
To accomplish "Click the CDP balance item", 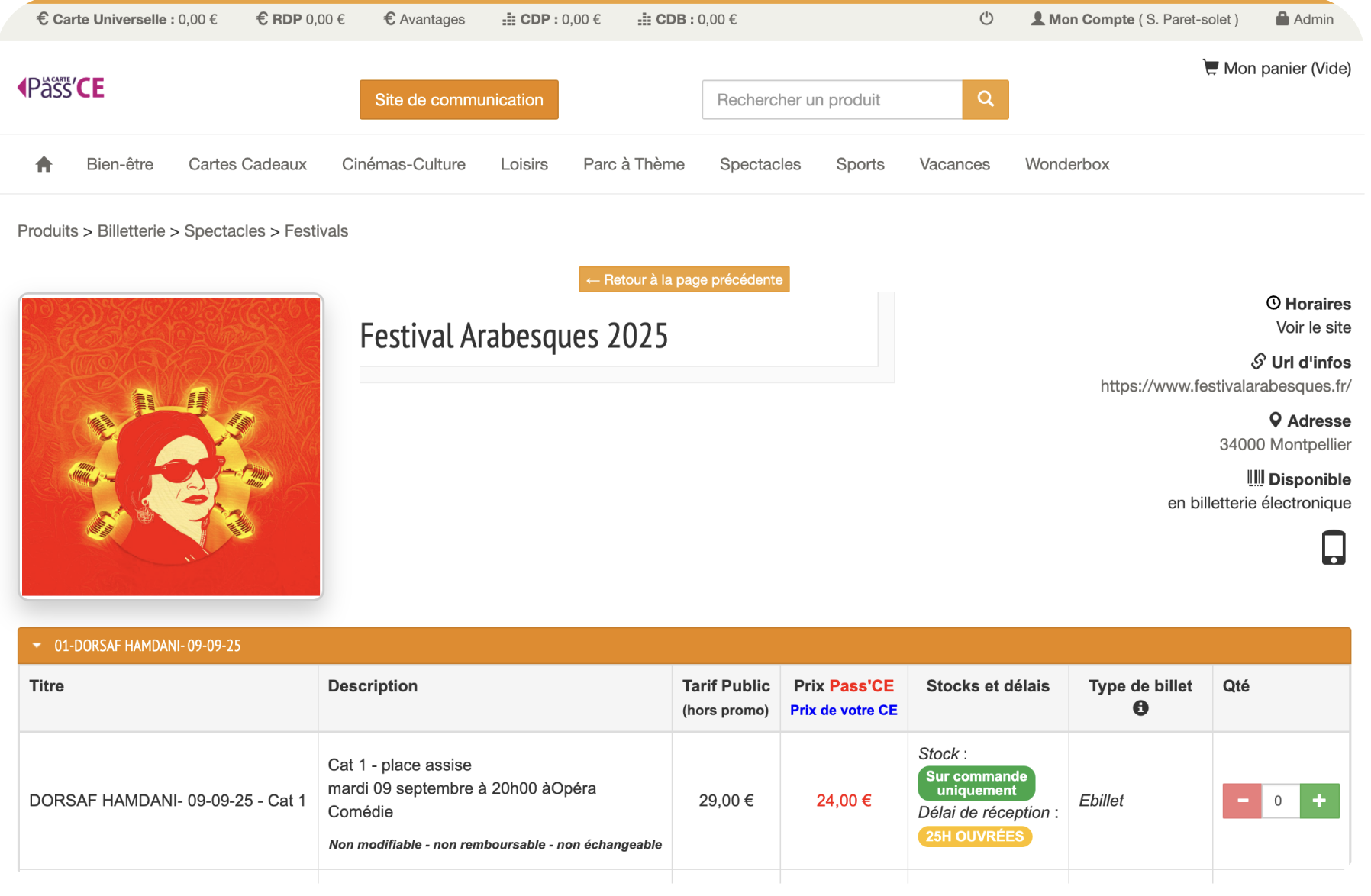I will (x=552, y=19).
